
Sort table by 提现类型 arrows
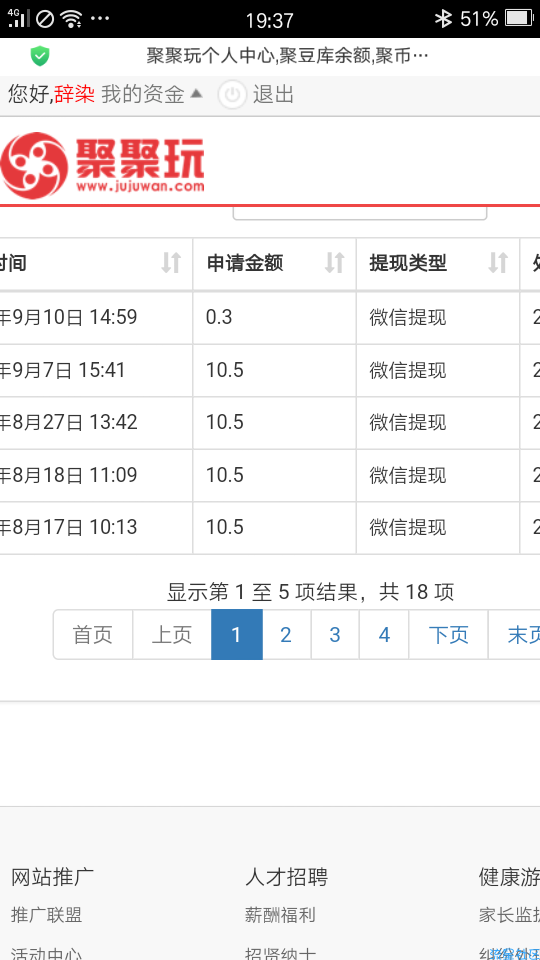pos(498,263)
